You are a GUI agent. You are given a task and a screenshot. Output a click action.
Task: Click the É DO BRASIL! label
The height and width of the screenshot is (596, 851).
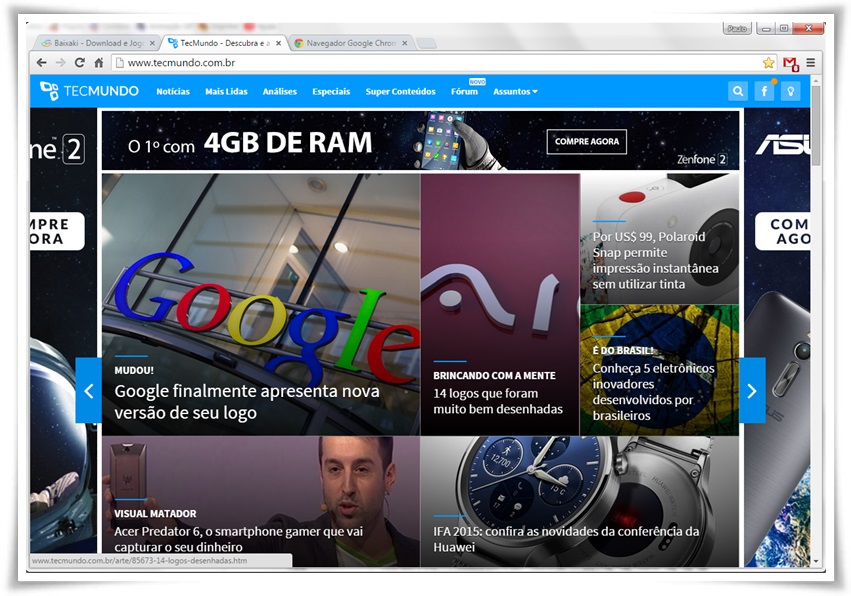623,351
